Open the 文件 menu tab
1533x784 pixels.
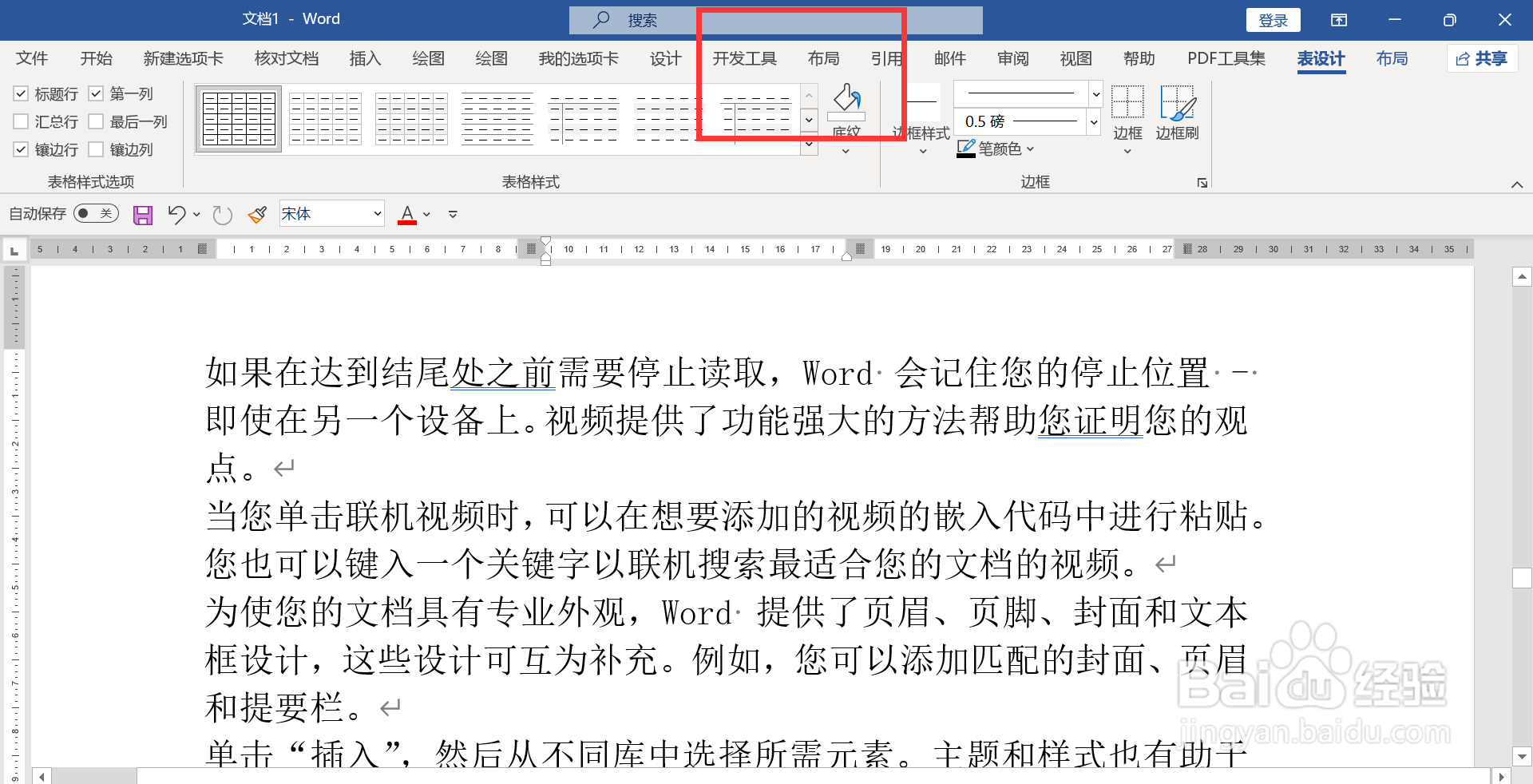pos(32,58)
